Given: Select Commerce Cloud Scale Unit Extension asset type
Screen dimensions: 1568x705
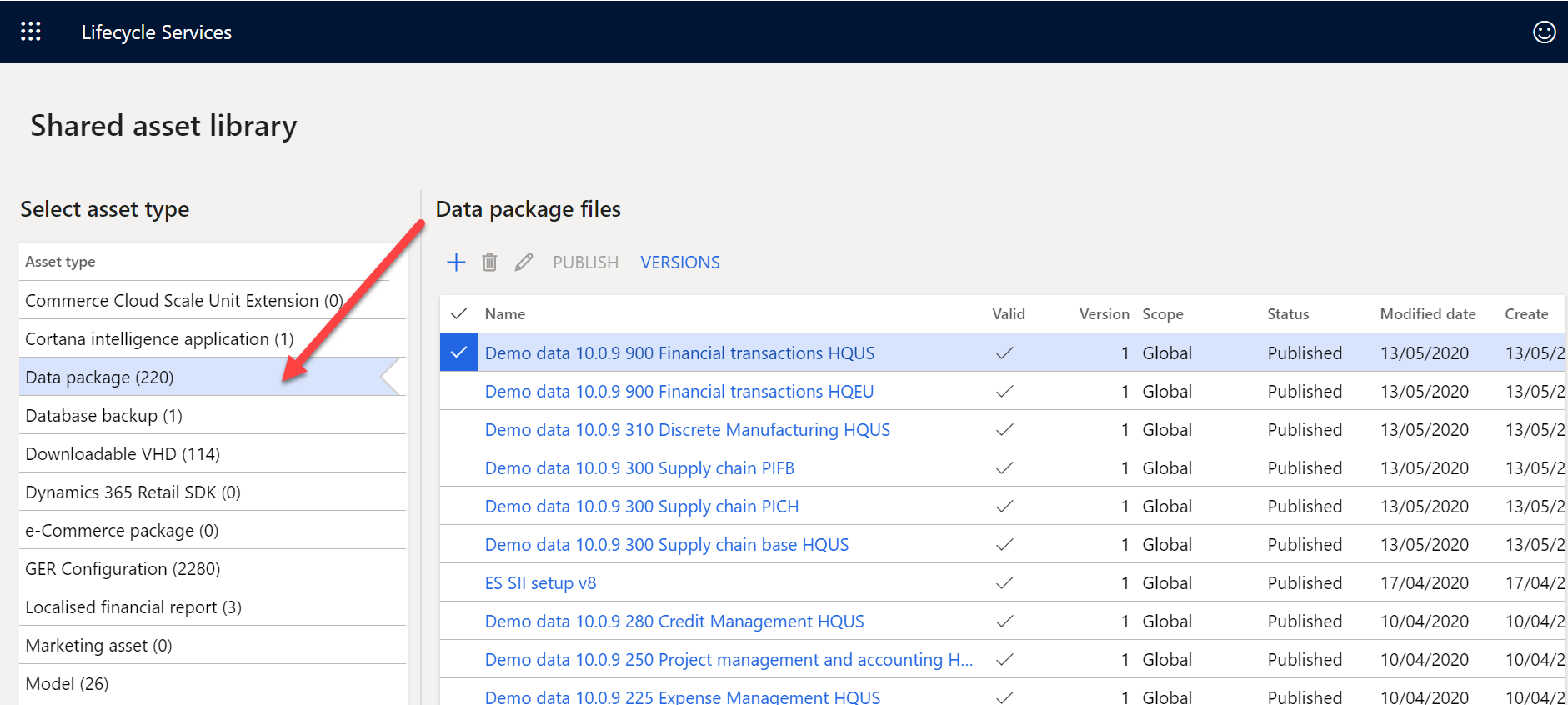Looking at the screenshot, I should tap(213, 300).
